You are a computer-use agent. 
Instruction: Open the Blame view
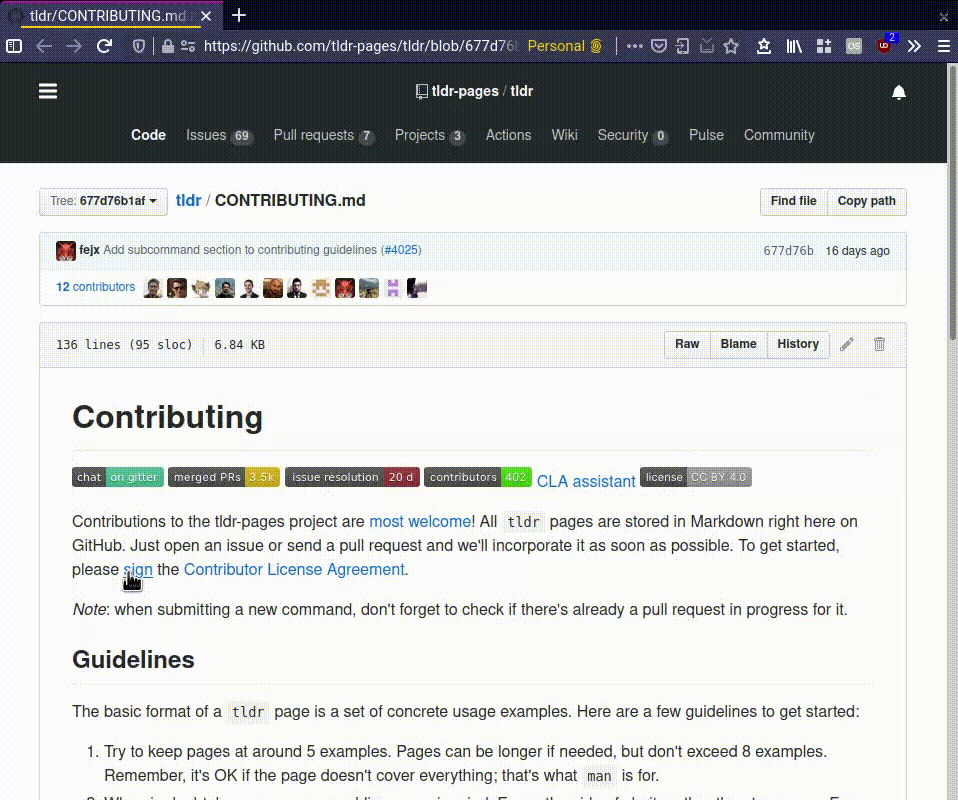[x=738, y=344]
